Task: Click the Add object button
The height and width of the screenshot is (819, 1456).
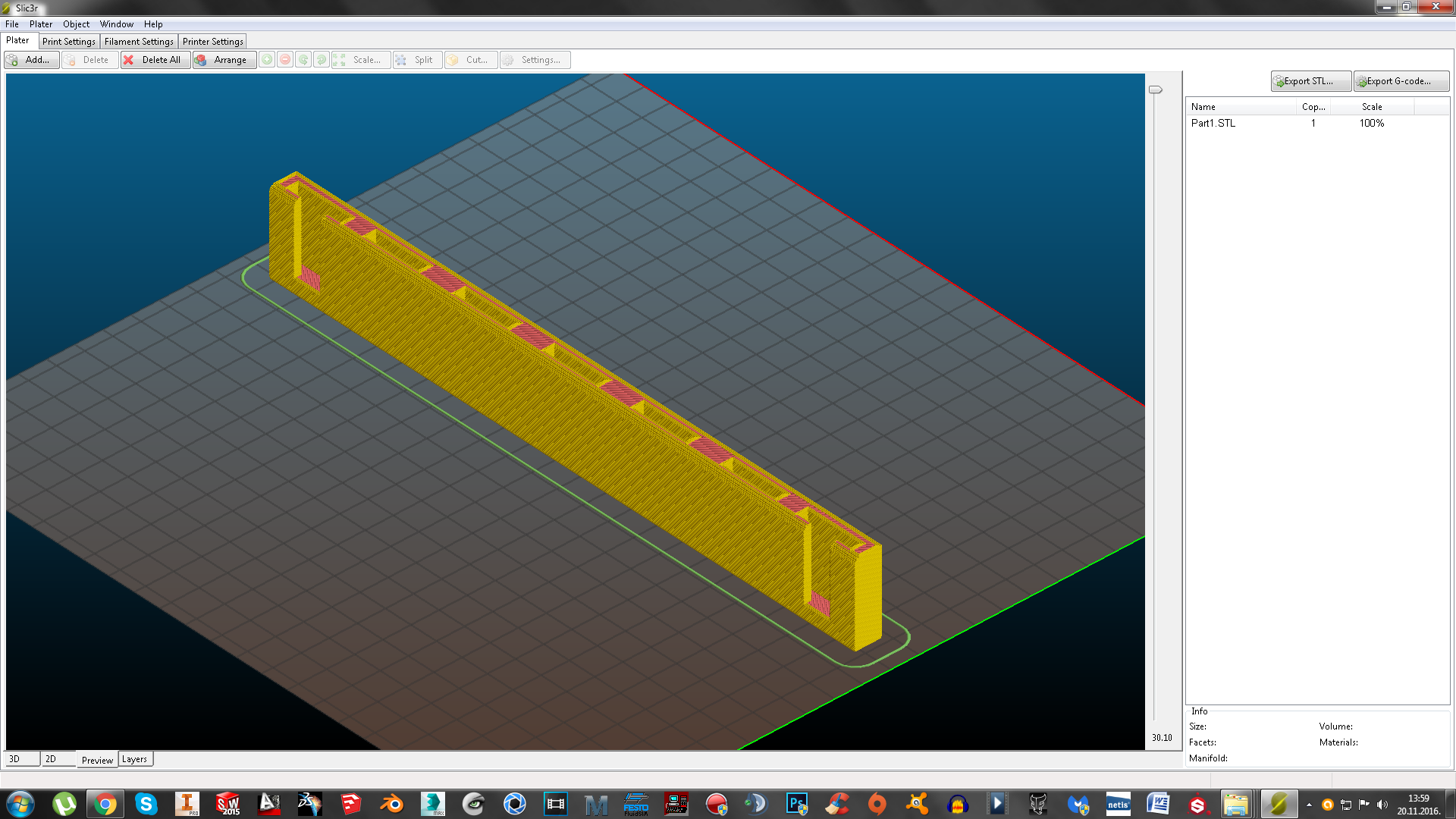Action: pyautogui.click(x=31, y=60)
